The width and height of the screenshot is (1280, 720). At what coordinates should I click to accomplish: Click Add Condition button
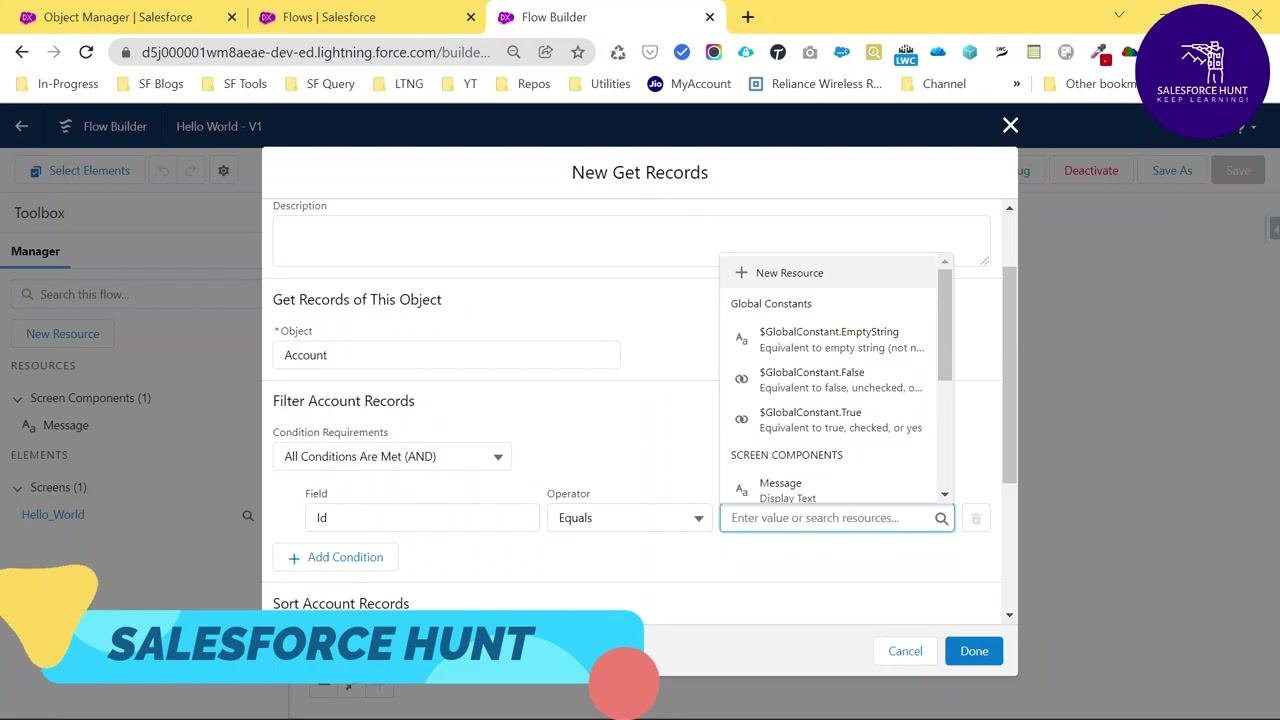coord(336,557)
